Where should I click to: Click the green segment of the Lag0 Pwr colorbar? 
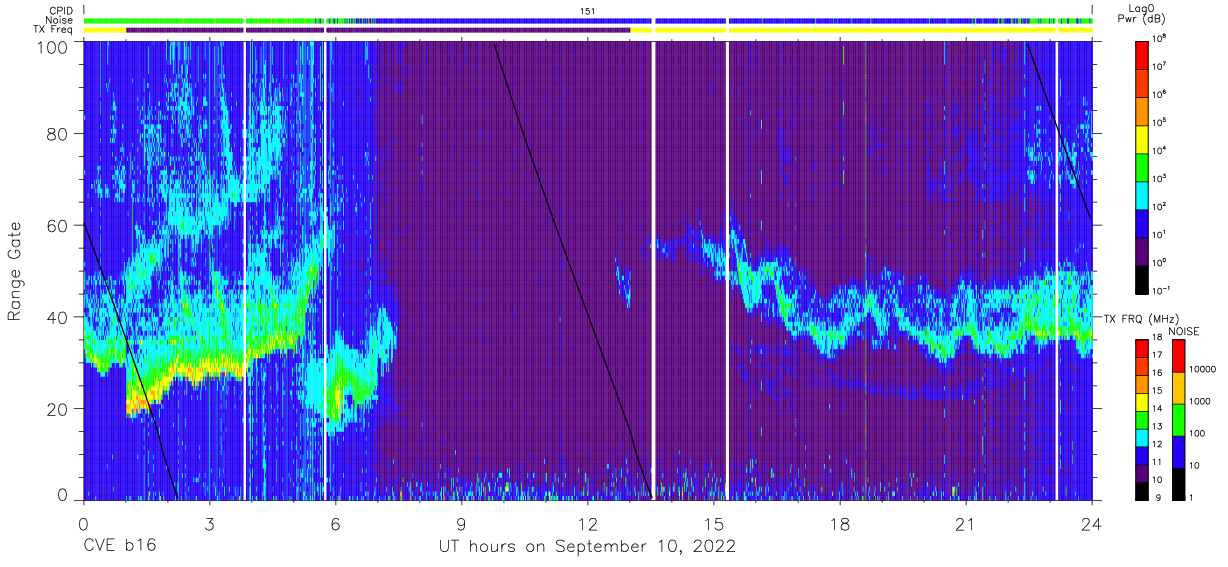point(1142,165)
